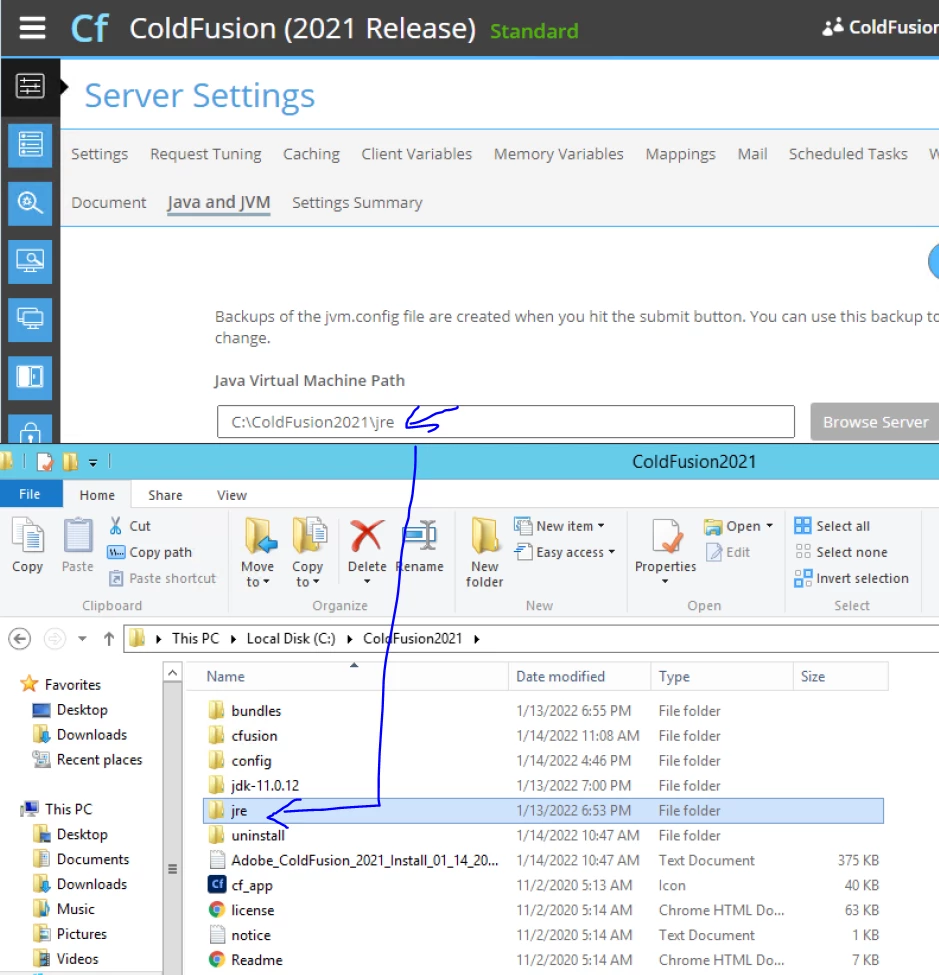
Task: Go back with Explorer back arrow
Action: (x=20, y=639)
